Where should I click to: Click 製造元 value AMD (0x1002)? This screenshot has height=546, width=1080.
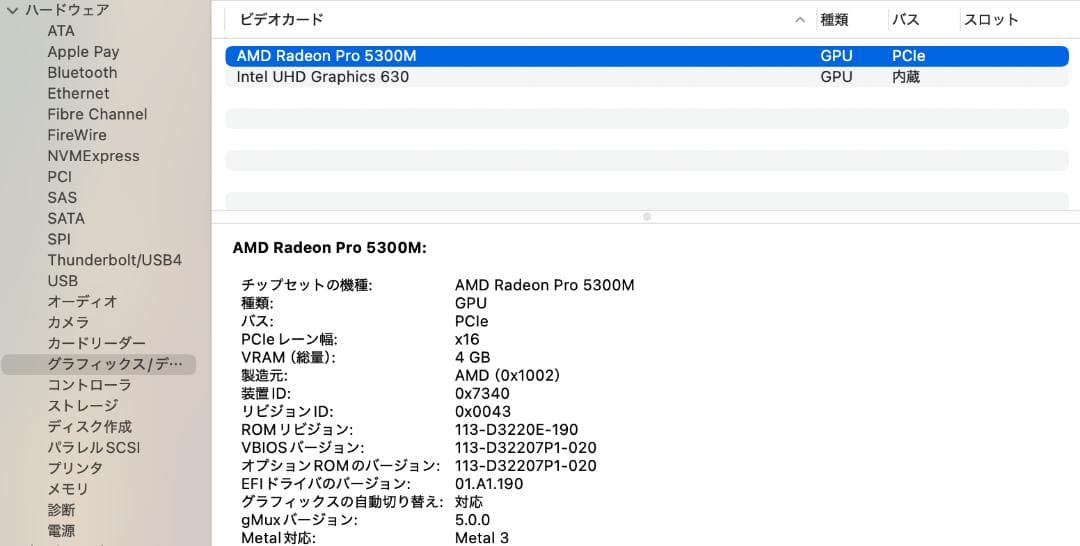508,376
